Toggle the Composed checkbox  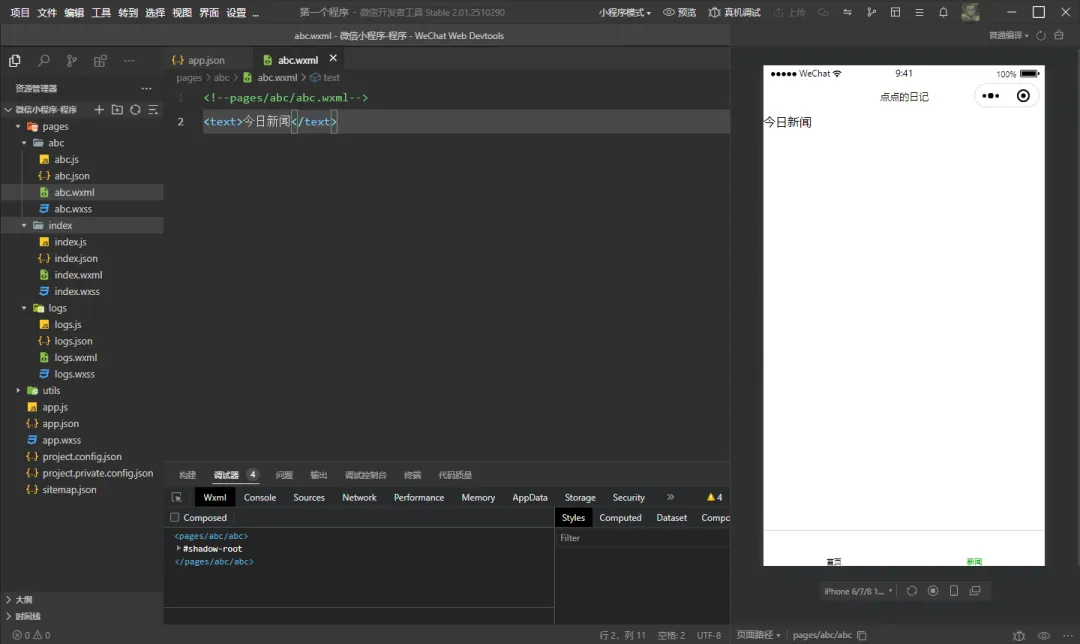pyautogui.click(x=174, y=517)
